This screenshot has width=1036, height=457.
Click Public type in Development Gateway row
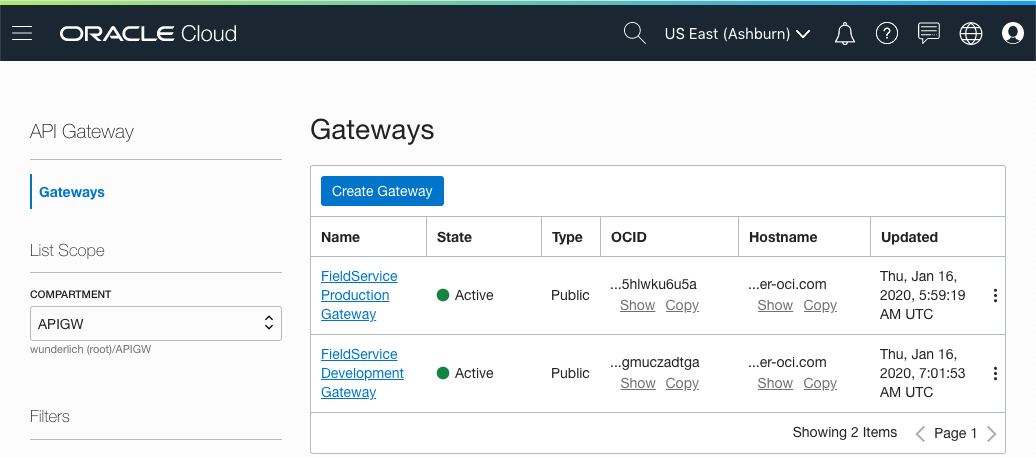pos(570,373)
